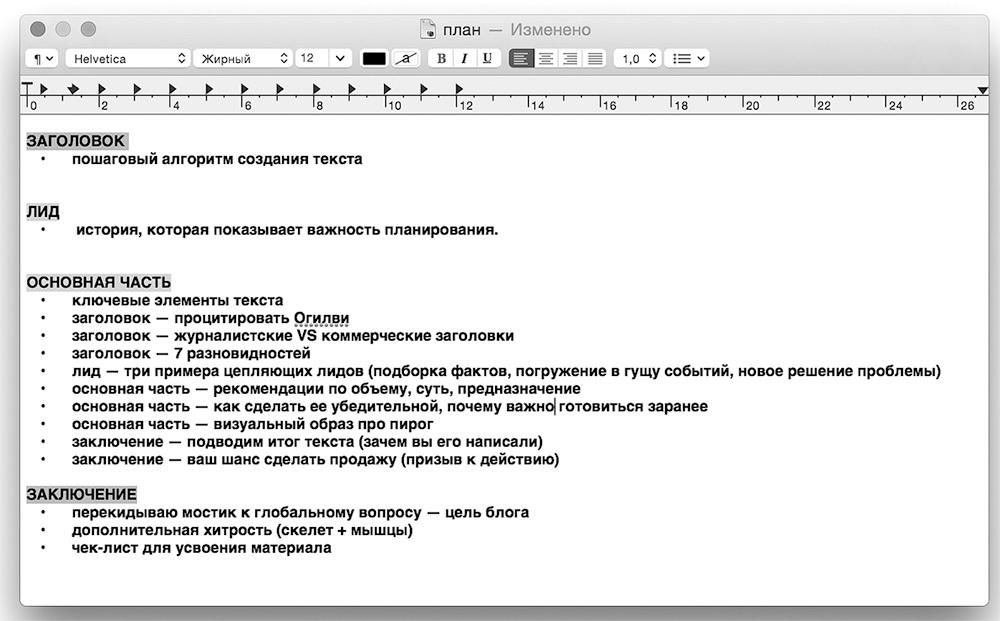Expand the font size dropdown arrow
The width and height of the screenshot is (1000, 621).
(341, 59)
